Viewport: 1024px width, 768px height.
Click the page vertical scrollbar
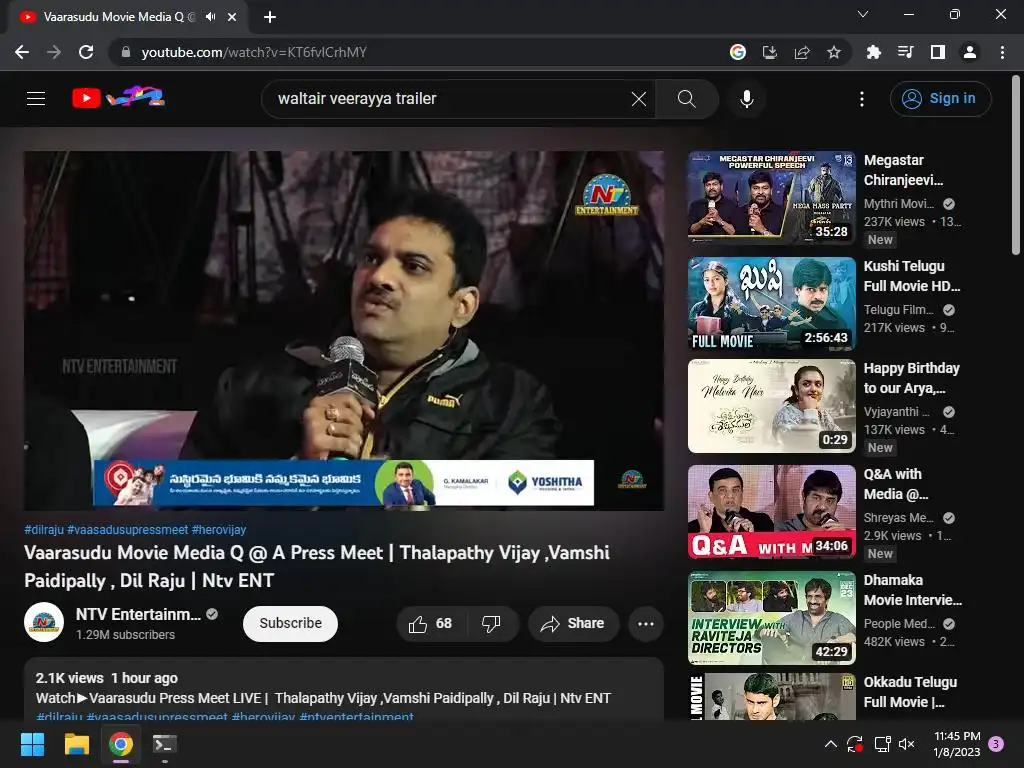coord(1016,166)
